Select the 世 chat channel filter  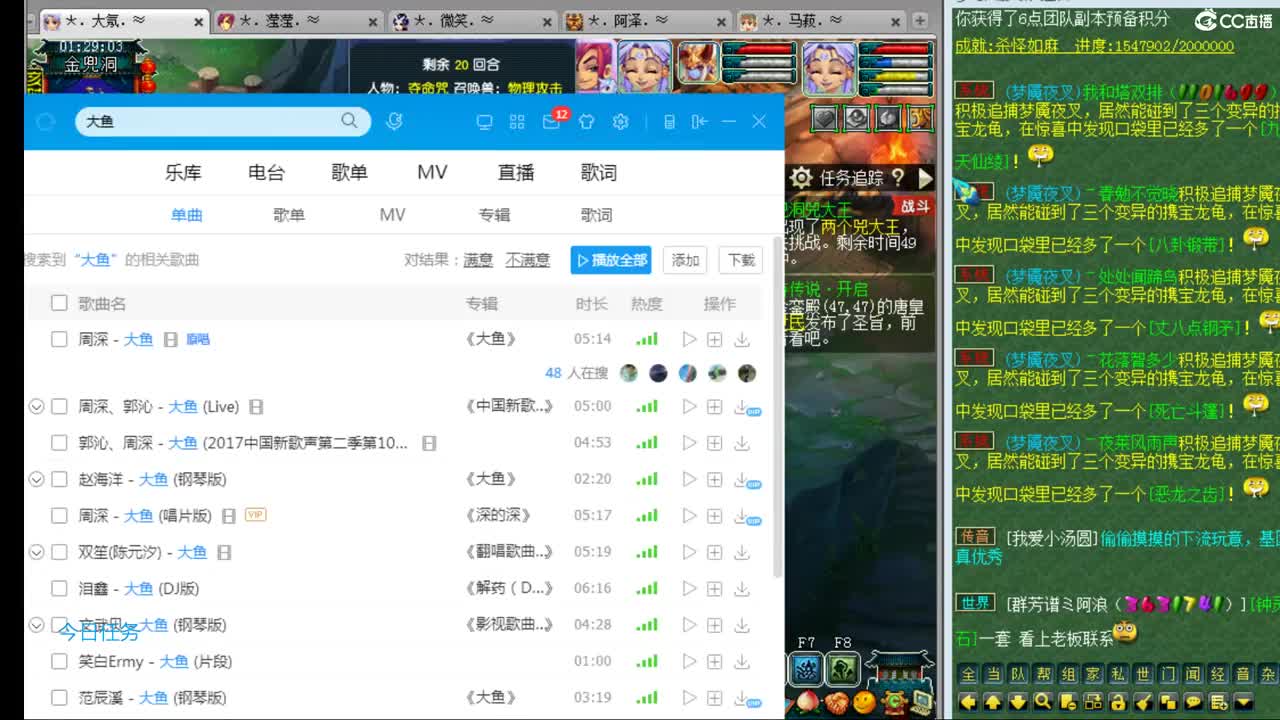[1142, 674]
